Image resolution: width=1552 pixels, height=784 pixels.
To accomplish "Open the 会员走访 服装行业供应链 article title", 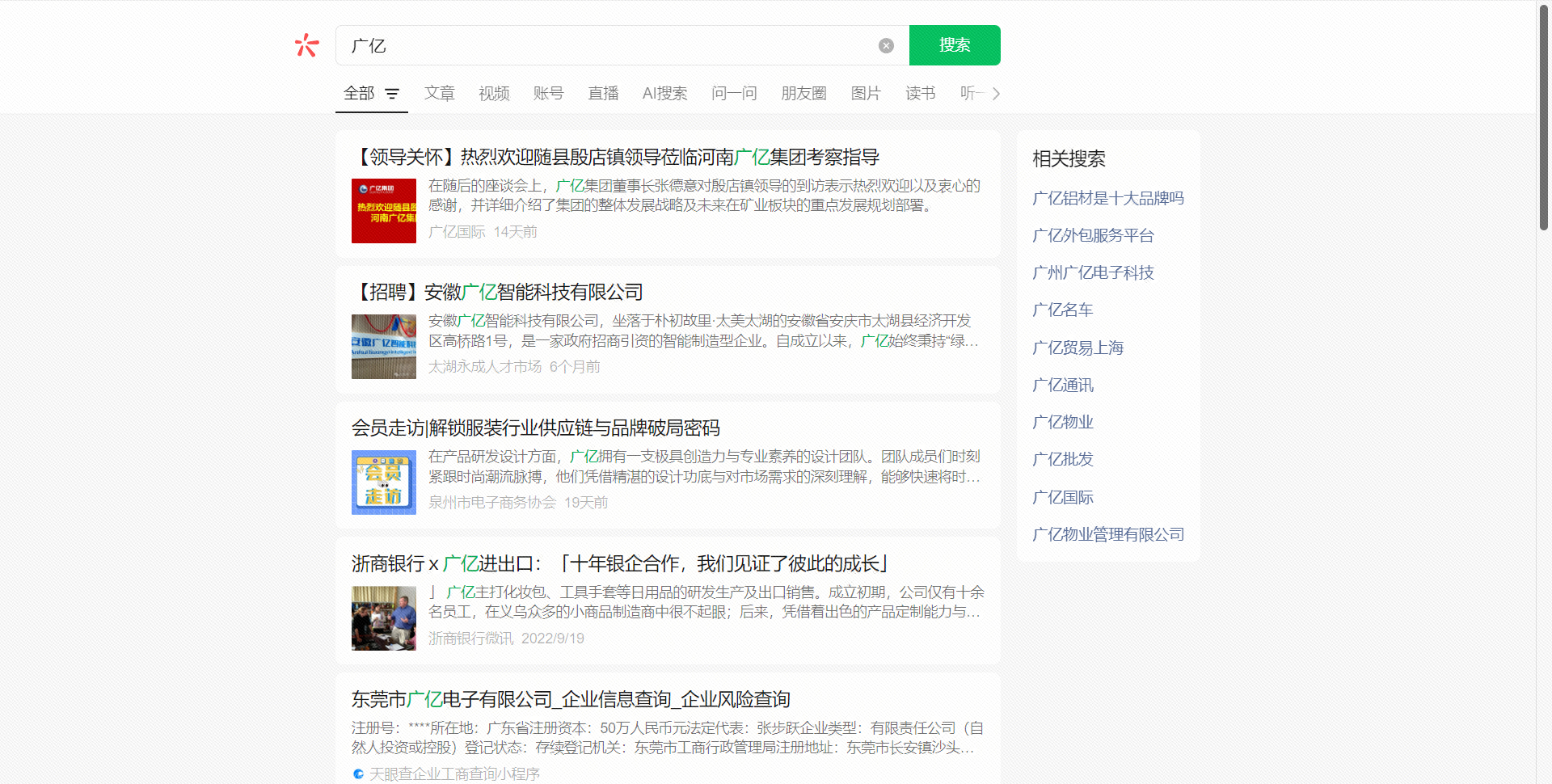I will point(536,428).
